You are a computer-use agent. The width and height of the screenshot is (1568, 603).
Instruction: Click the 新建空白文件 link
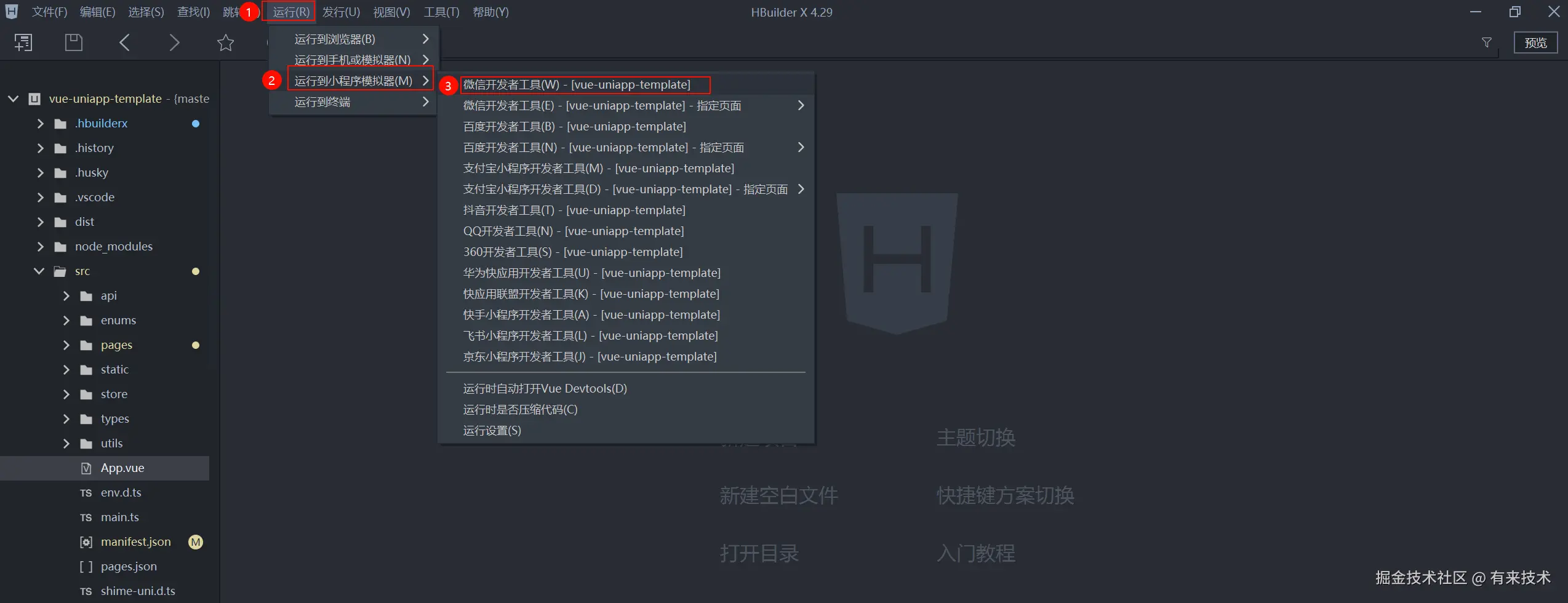pos(779,495)
